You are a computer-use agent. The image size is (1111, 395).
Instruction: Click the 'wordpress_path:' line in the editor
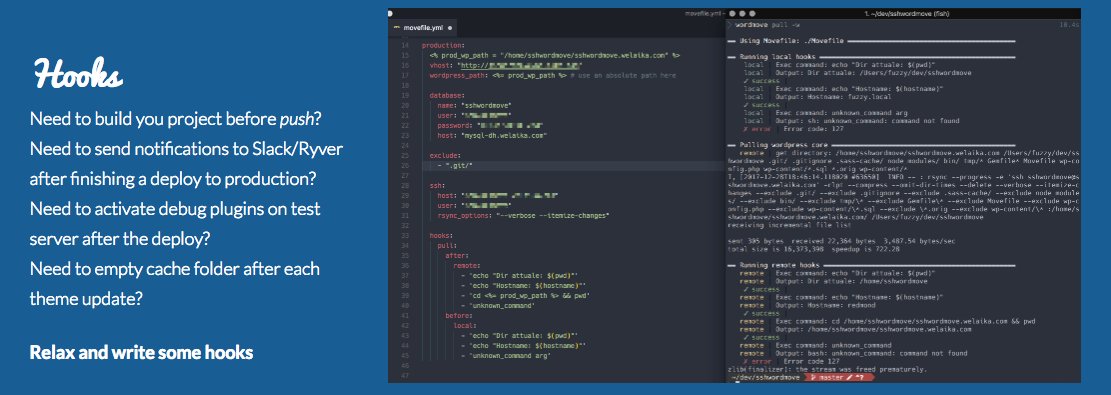coord(553,74)
